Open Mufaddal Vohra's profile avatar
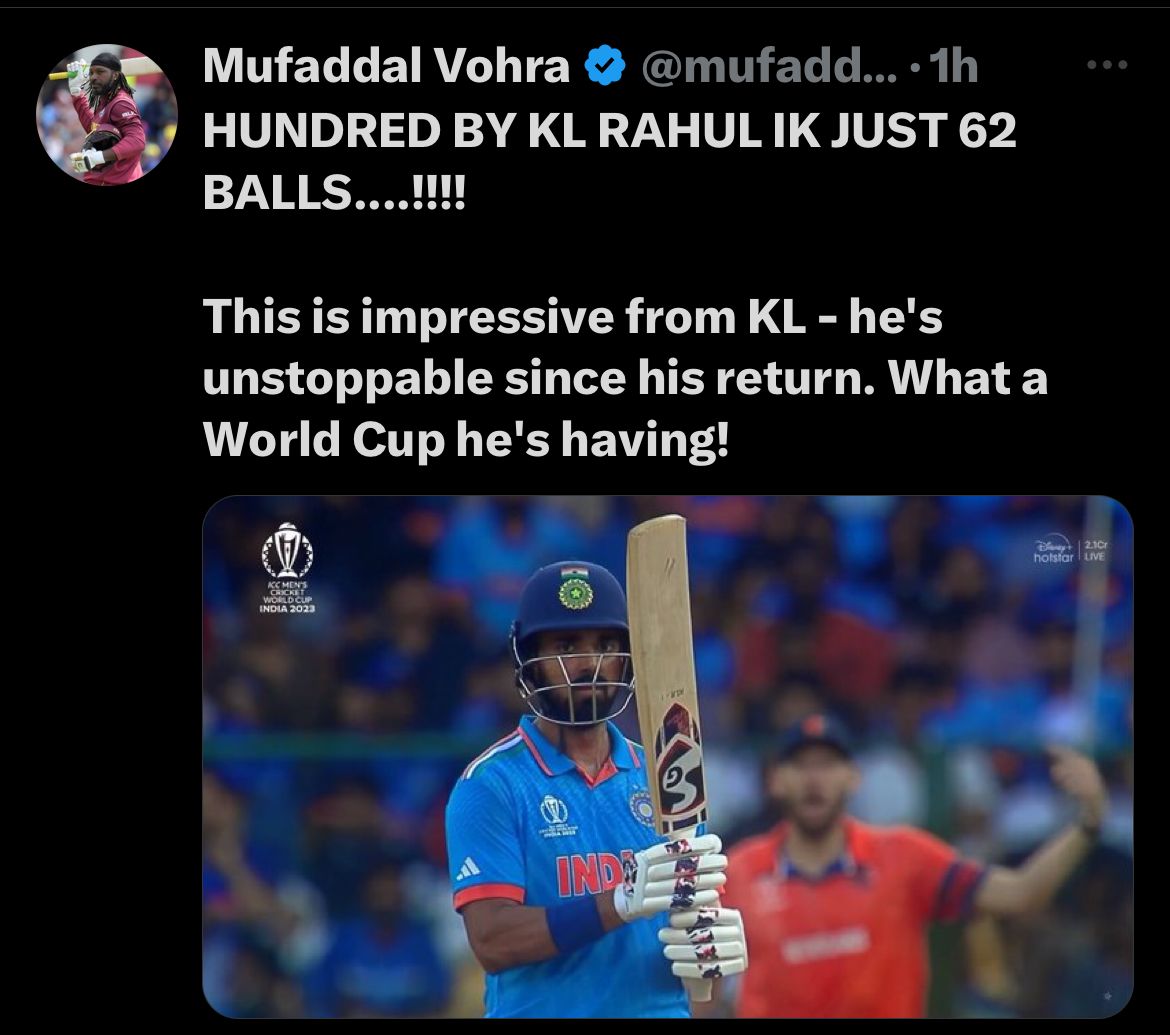 [107, 114]
